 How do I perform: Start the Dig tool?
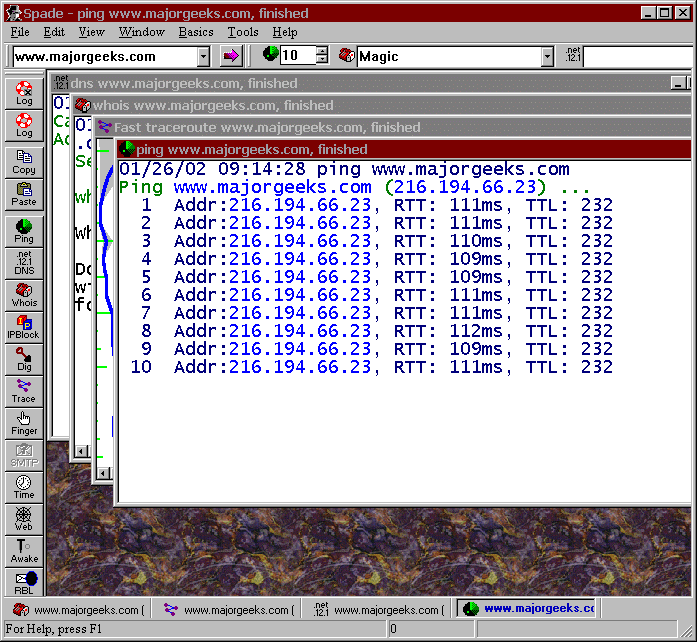[24, 359]
